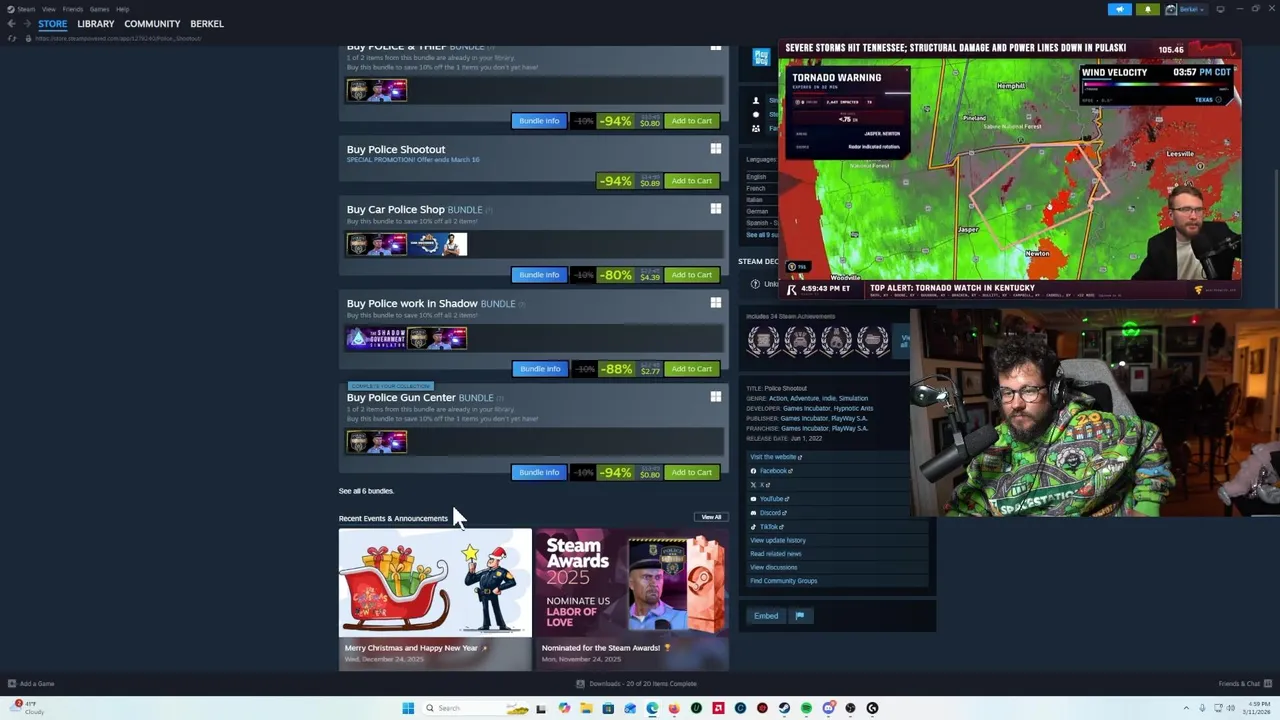Open Copilot from taskbar
1280x720 pixels.
coord(564,708)
